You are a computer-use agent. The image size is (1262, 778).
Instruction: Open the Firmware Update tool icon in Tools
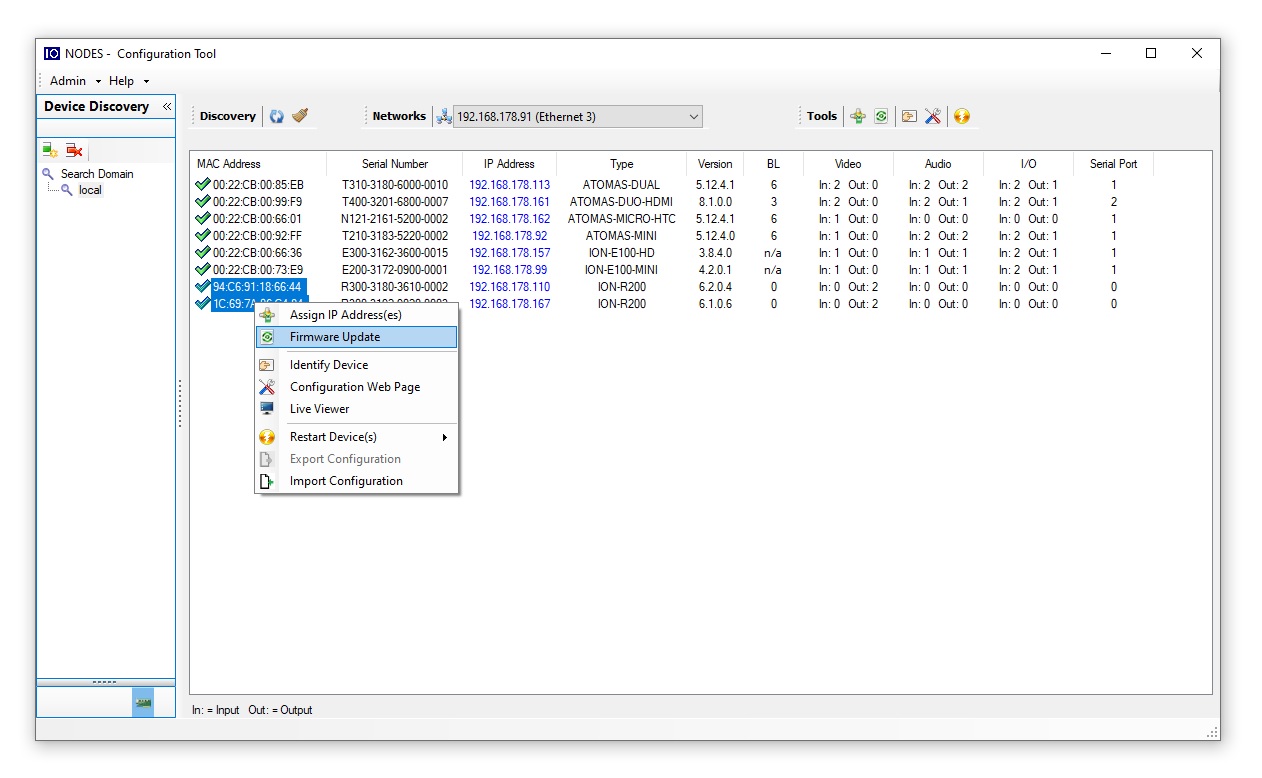882,116
